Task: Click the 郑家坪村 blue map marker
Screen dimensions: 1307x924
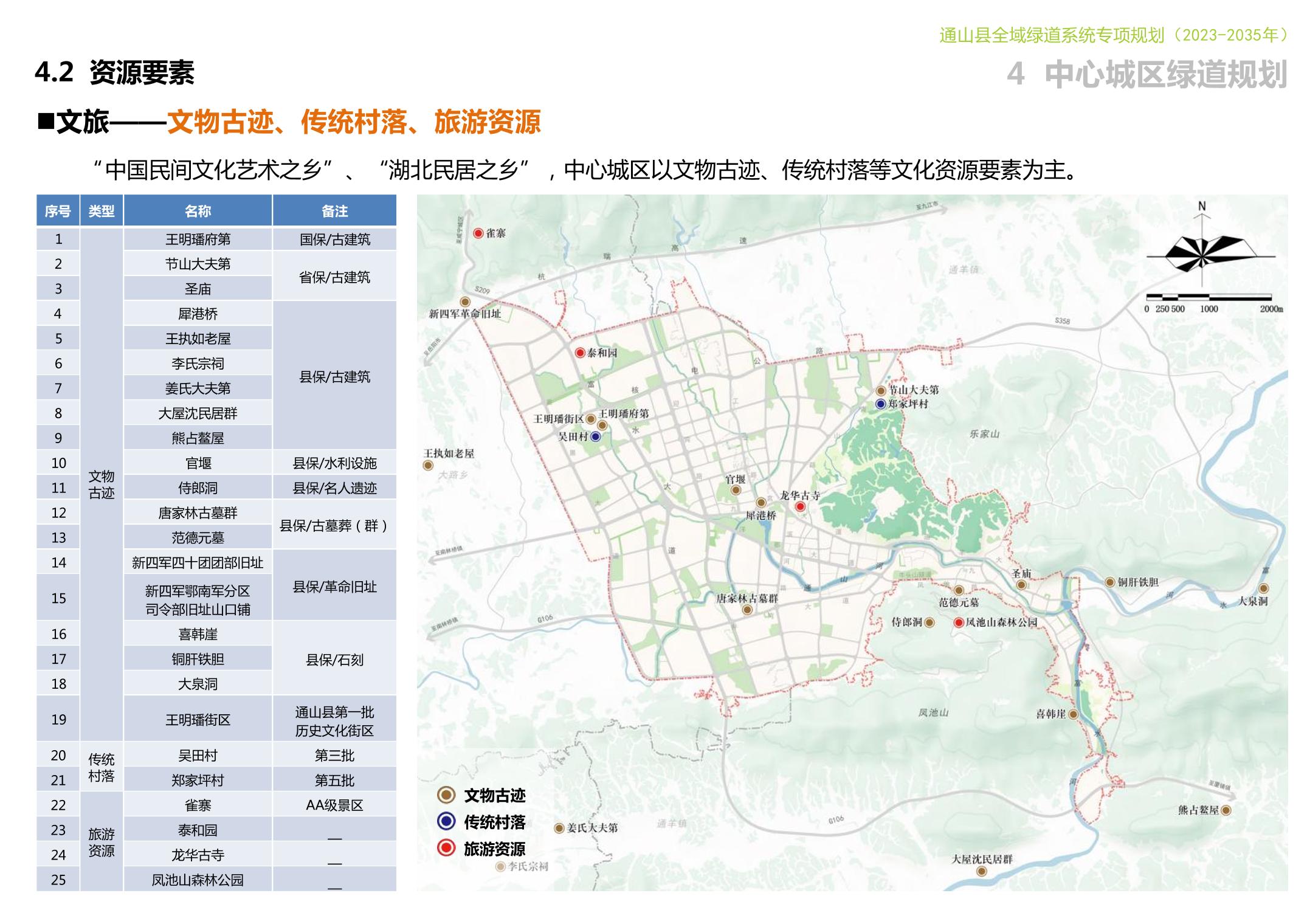Action: (880, 404)
